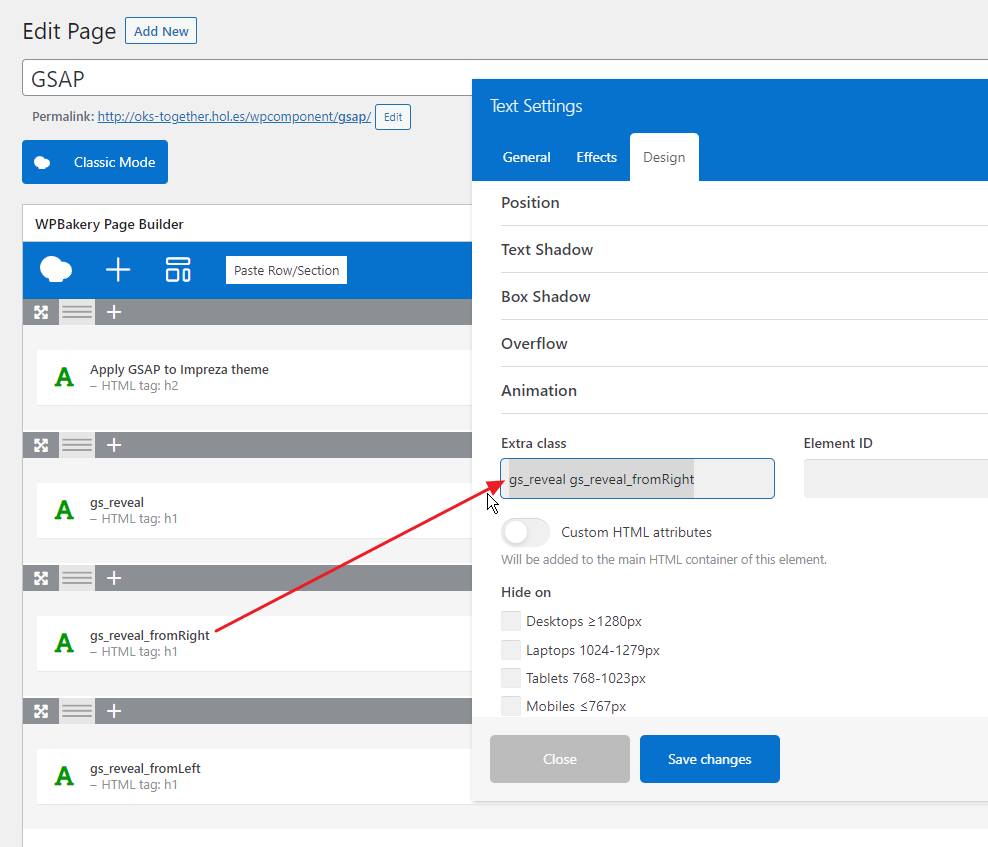Open the 'gs_reveal' text element
The image size is (988, 847).
pyautogui.click(x=117, y=503)
